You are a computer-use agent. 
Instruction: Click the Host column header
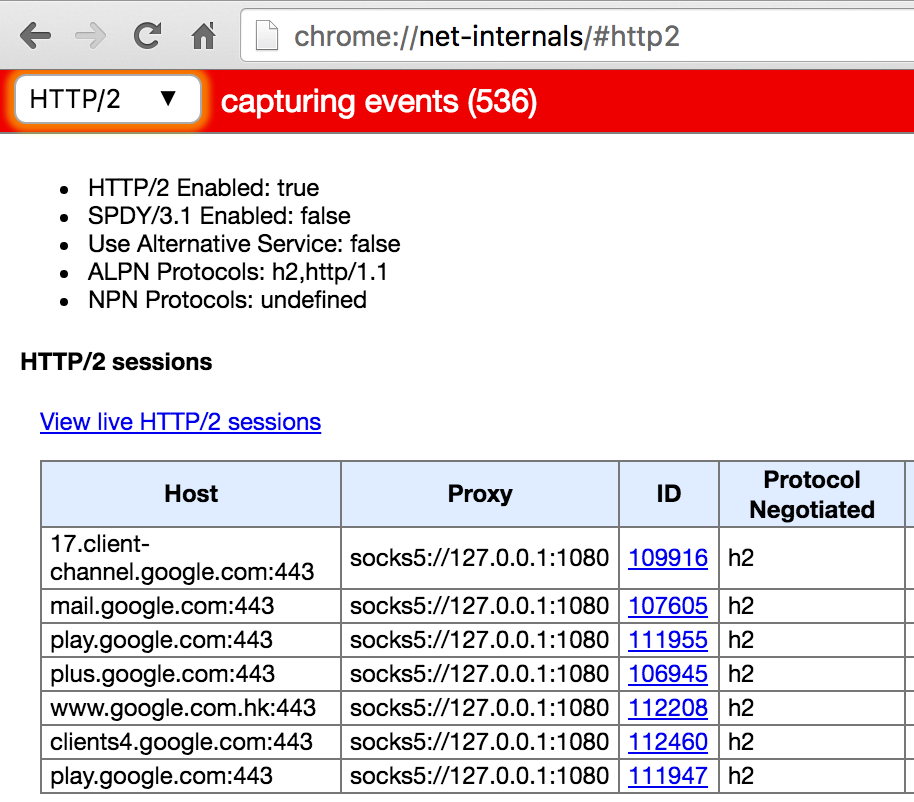point(191,494)
